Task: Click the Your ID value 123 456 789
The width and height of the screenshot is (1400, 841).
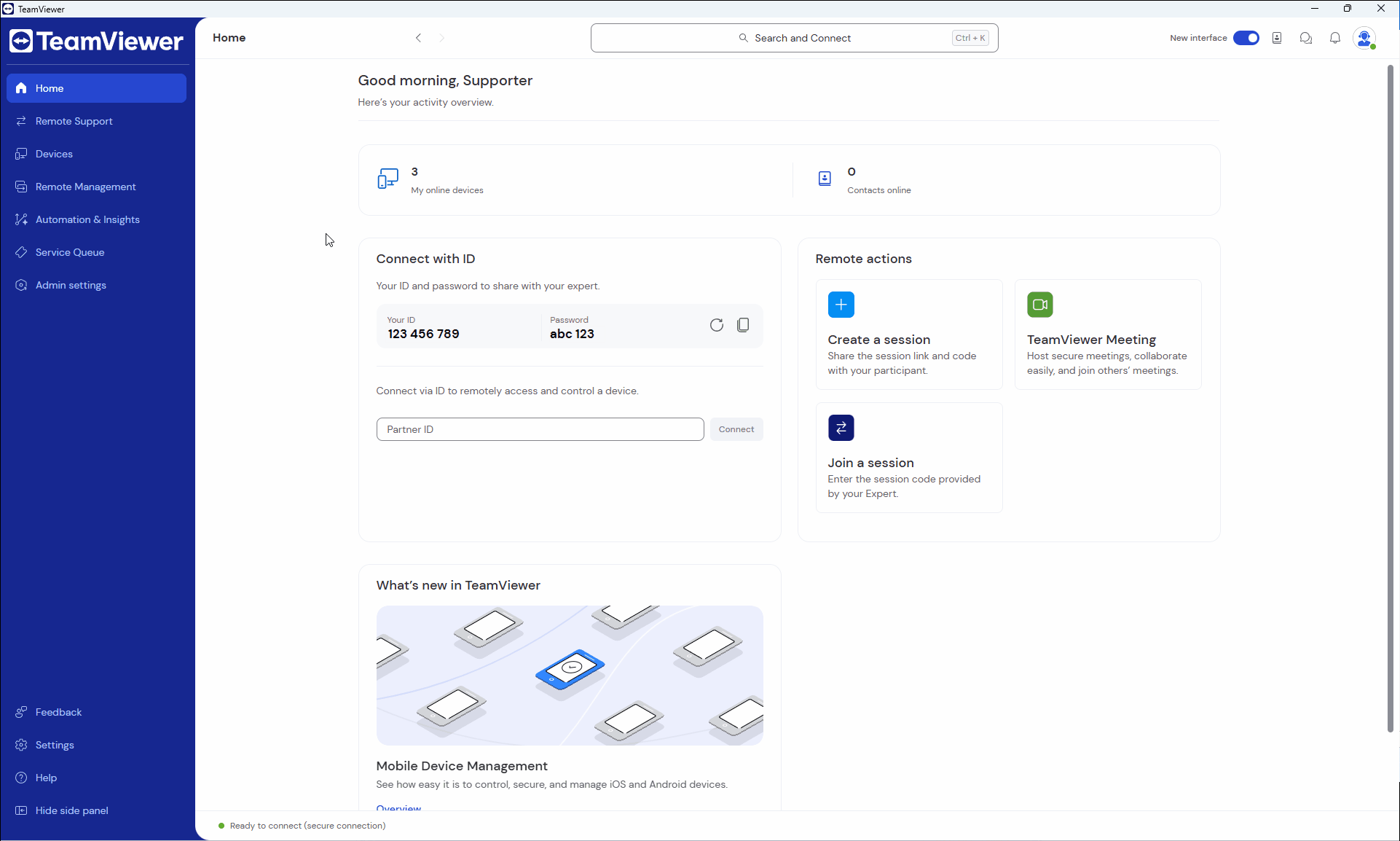Action: click(x=424, y=334)
